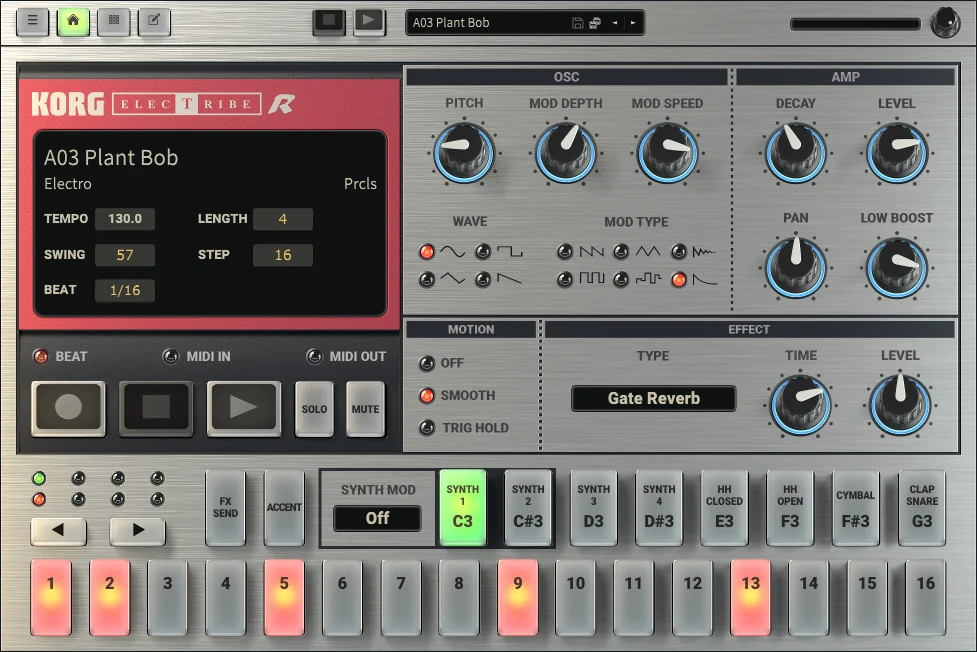Choose the sawtooth mod type
Viewport: 977px width, 652px height.
click(565, 251)
